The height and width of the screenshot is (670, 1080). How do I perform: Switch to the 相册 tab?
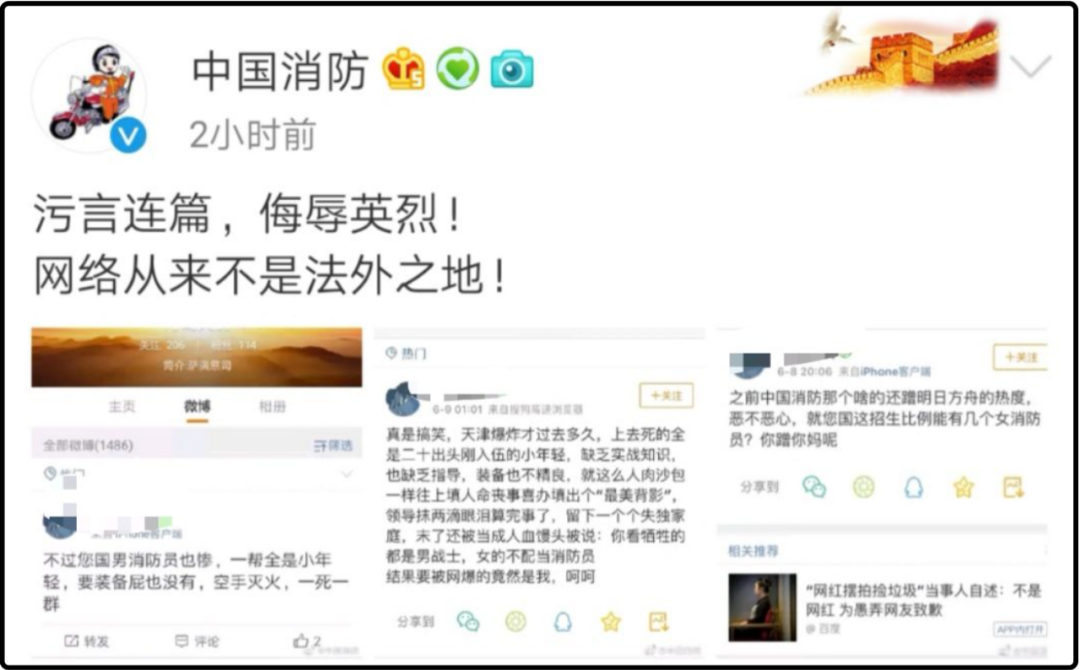coord(272,406)
